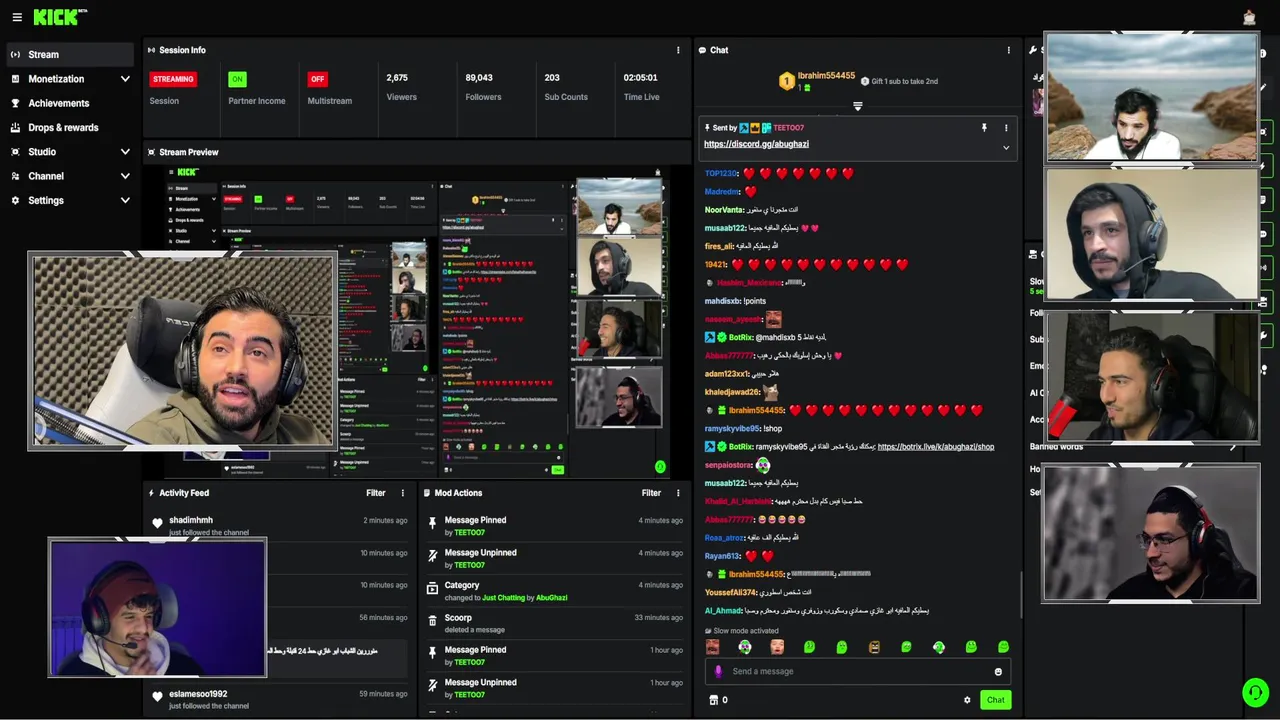Expand the Studio sidebar section
The width and height of the screenshot is (1280, 720).
(x=125, y=152)
